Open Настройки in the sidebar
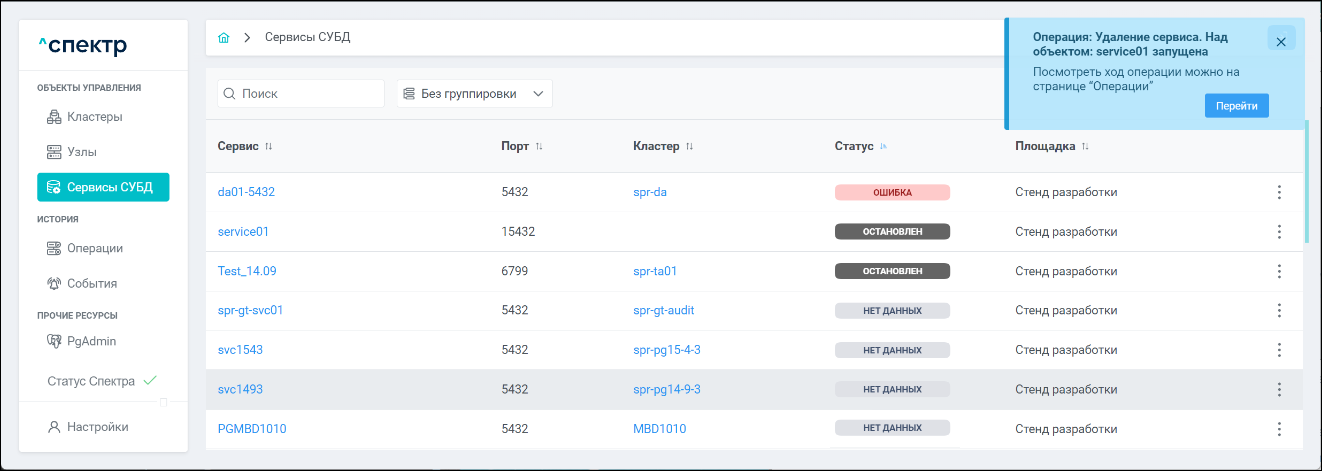Screen dimensions: 1323x472 [x=97, y=427]
